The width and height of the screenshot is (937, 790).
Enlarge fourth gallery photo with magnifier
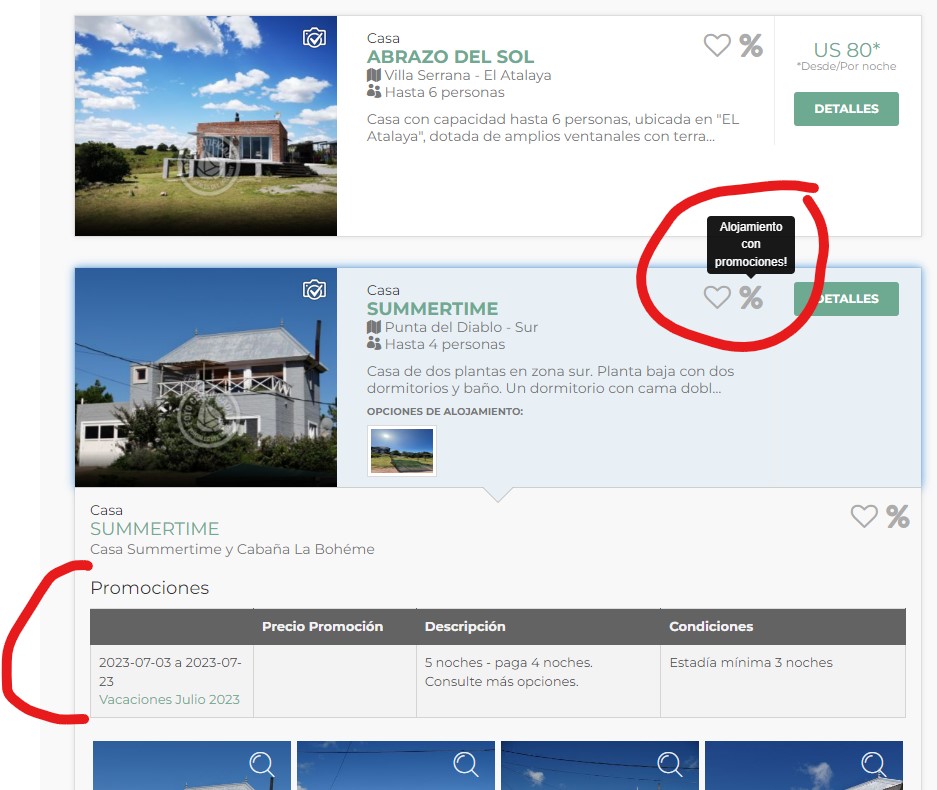tap(873, 764)
